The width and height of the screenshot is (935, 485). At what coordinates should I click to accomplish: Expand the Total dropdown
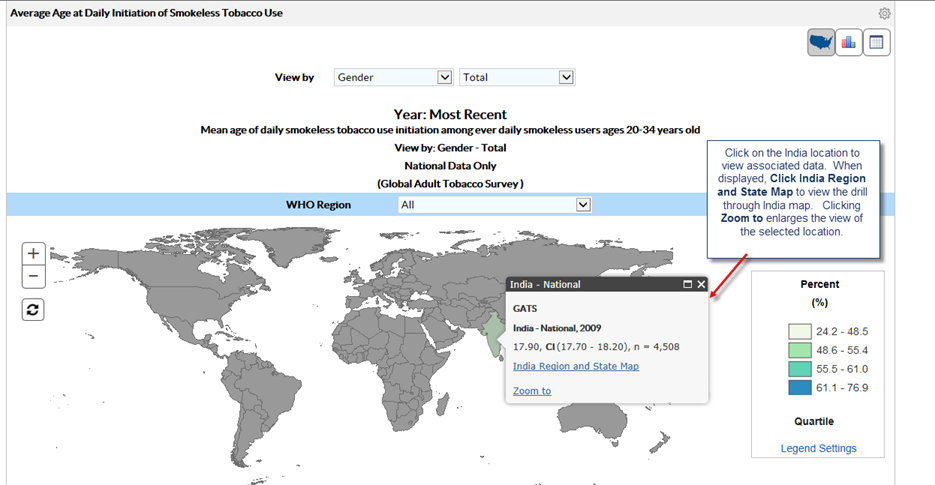[517, 77]
